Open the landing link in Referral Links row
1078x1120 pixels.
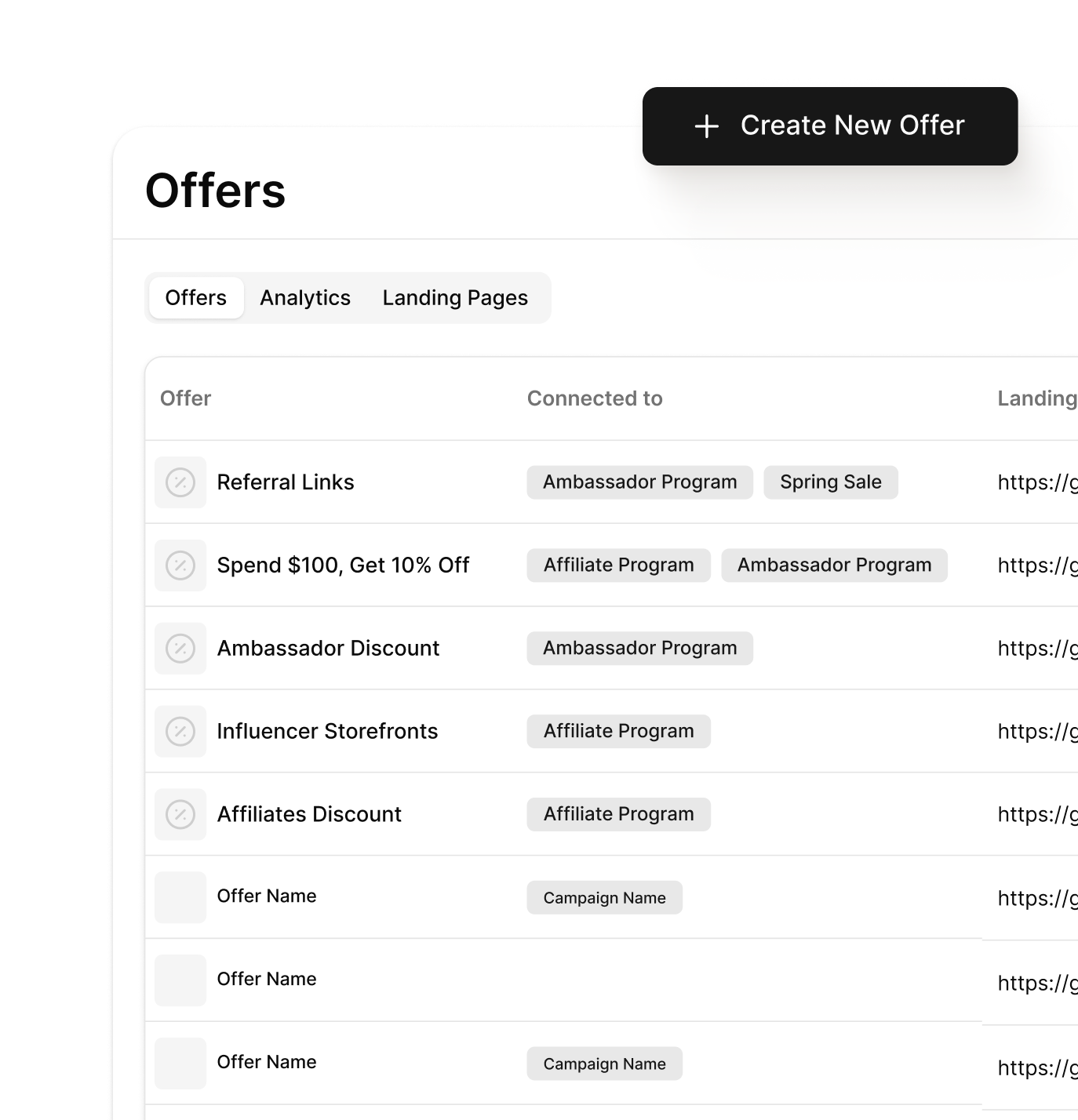[x=1037, y=483]
